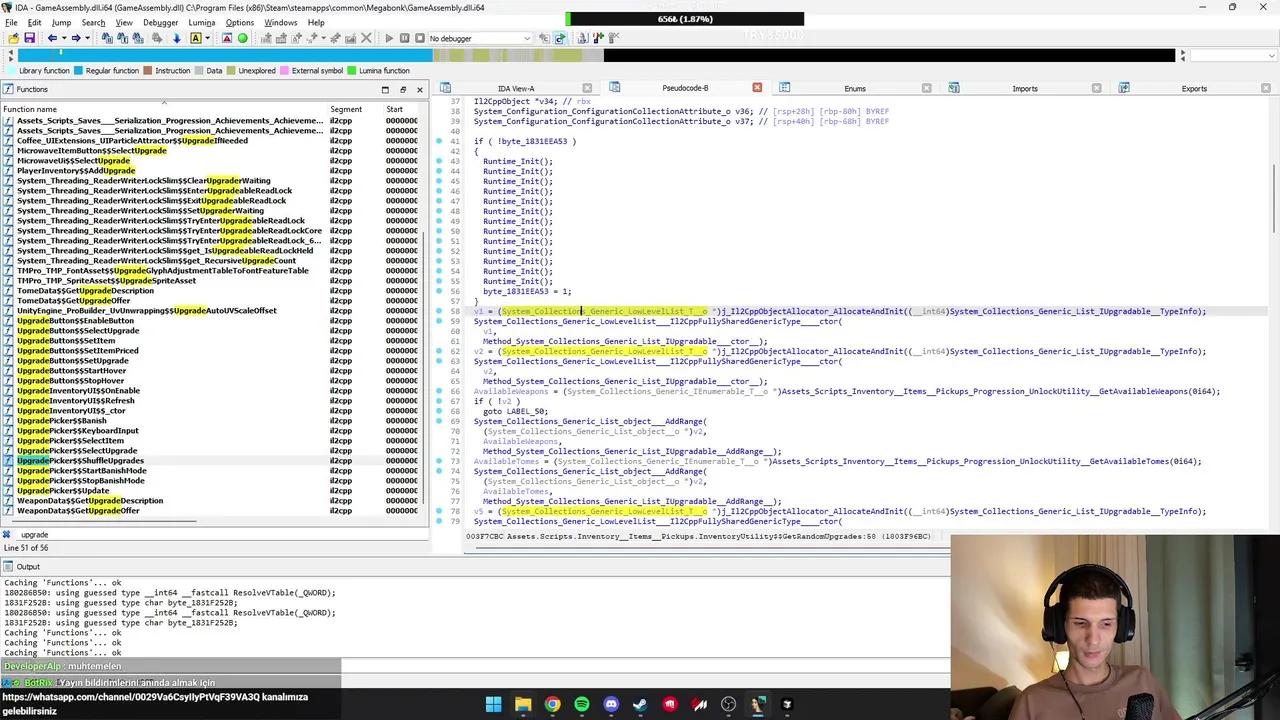The height and width of the screenshot is (720, 1280).
Task: Open the Jump menu
Action: (x=61, y=22)
